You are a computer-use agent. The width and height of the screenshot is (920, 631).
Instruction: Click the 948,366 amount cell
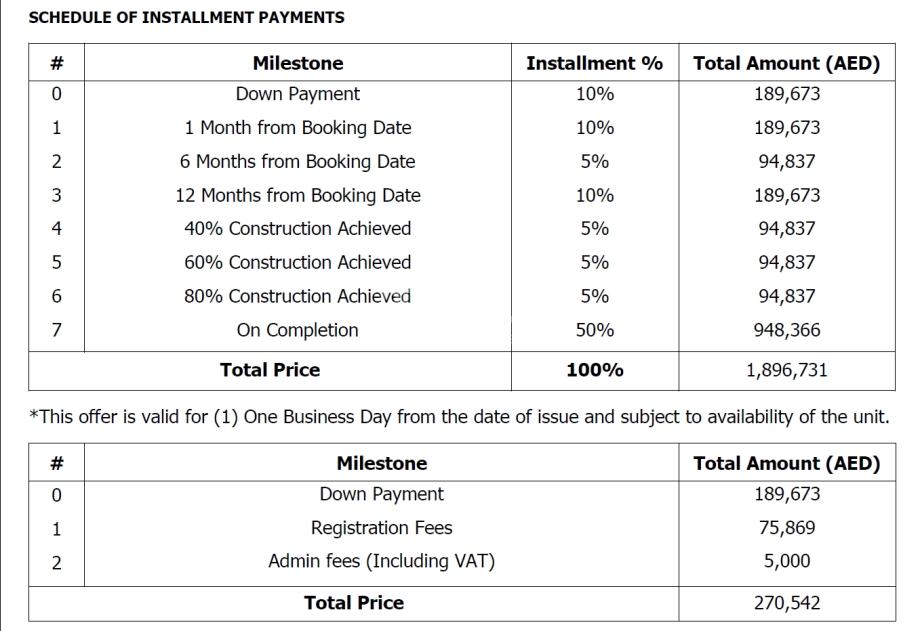tap(786, 330)
